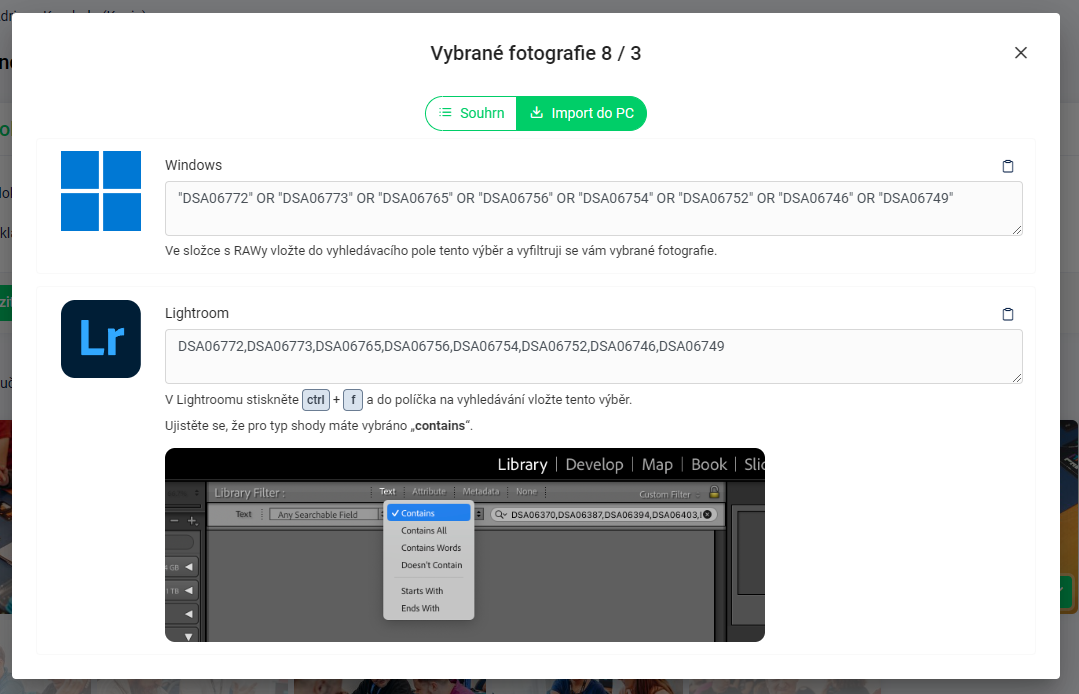Click the resize handle of the Lightroom text area
The width and height of the screenshot is (1079, 694).
coord(1017,378)
